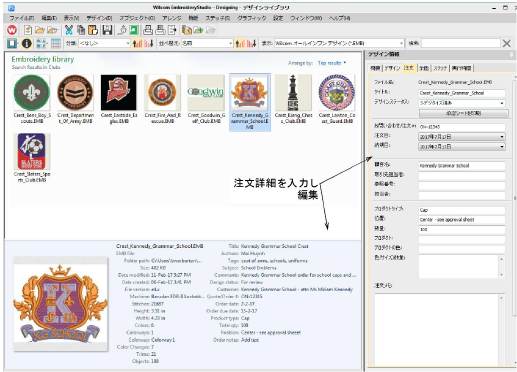Click ascending order beside the 並べ替え dropdown
Viewport: 517px width, 372px height.
click(240, 43)
